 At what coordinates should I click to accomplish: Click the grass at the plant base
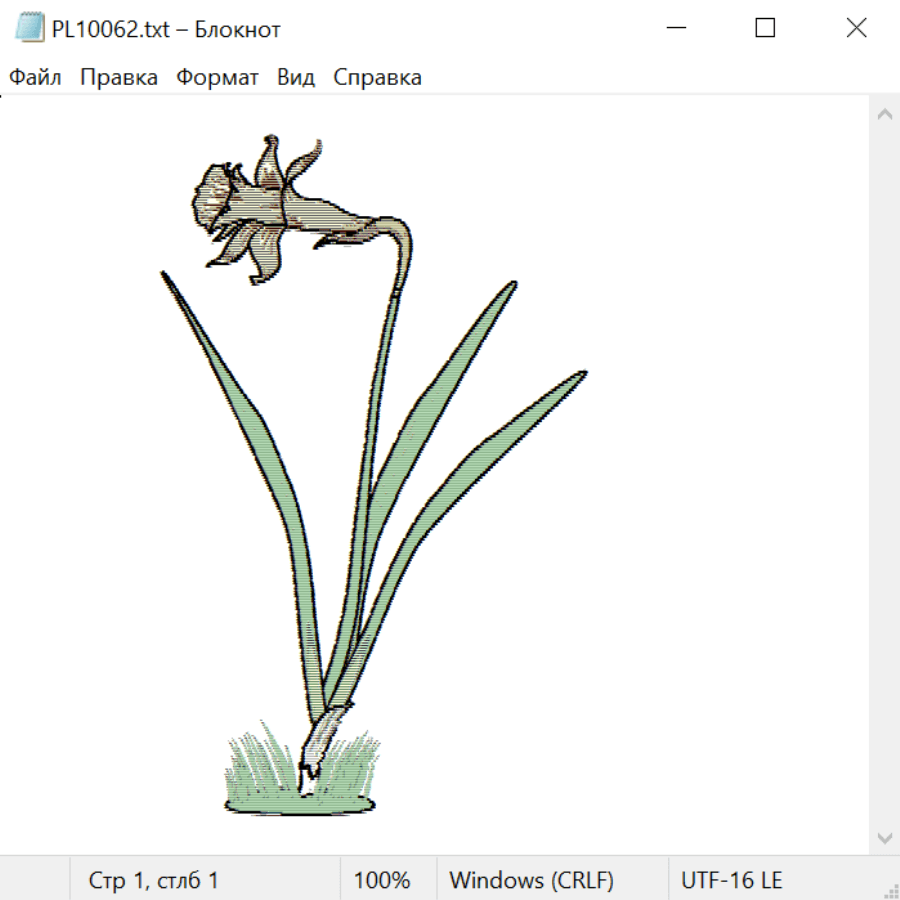[298, 785]
